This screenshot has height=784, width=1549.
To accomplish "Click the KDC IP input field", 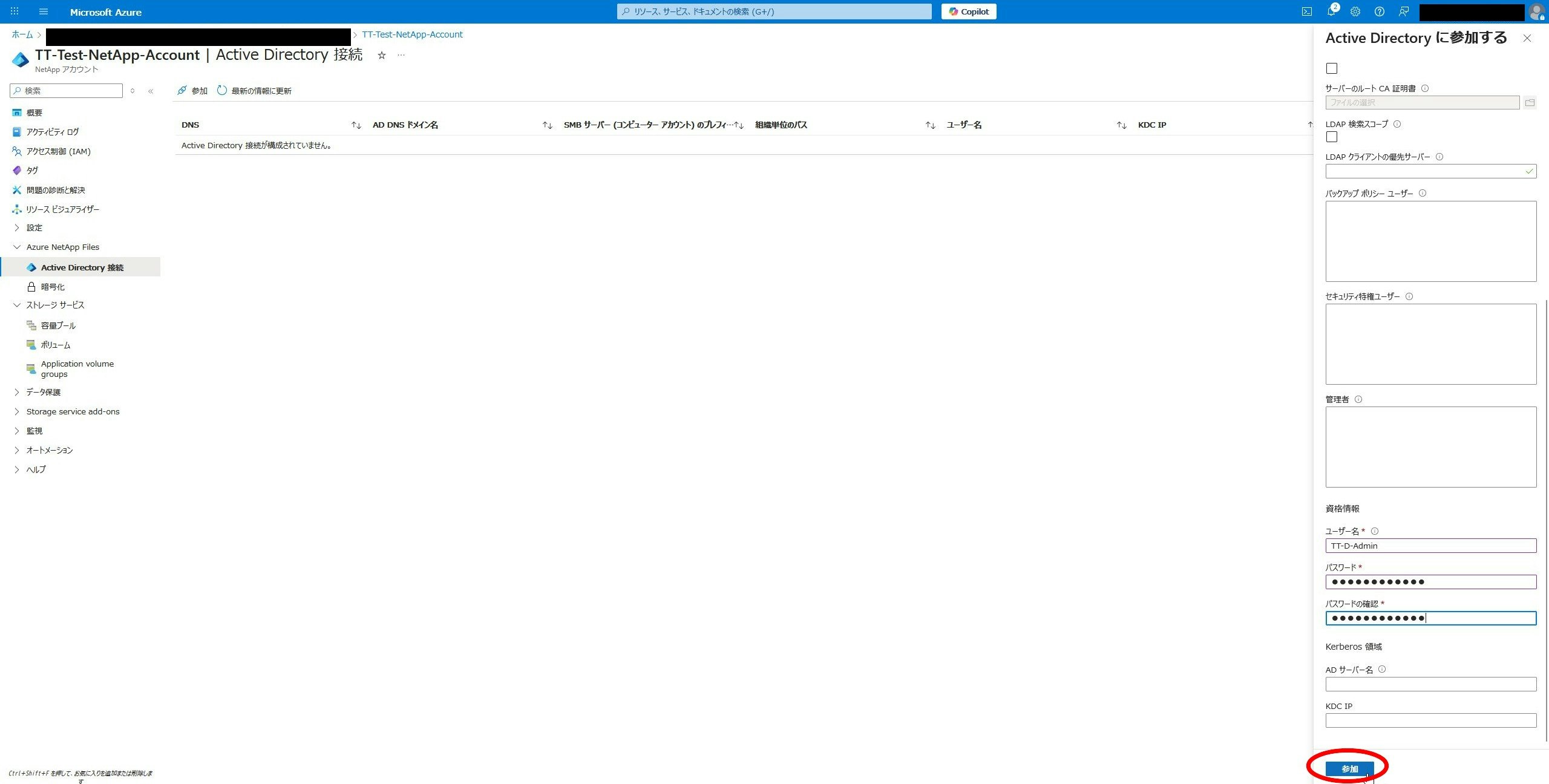I will [1430, 720].
